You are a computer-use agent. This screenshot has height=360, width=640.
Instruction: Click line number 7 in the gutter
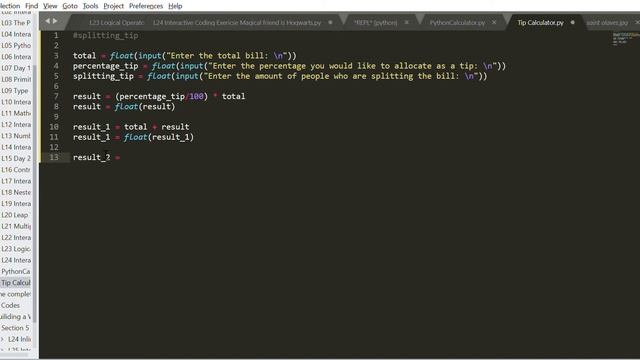[x=56, y=96]
